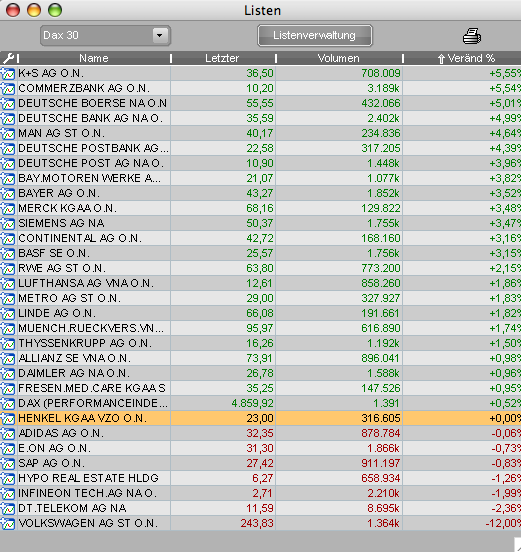Screen dimensions: 521x552
Task: Open chart icon for HYPO REAL ESTATE HLDG
Action: click(x=8, y=478)
